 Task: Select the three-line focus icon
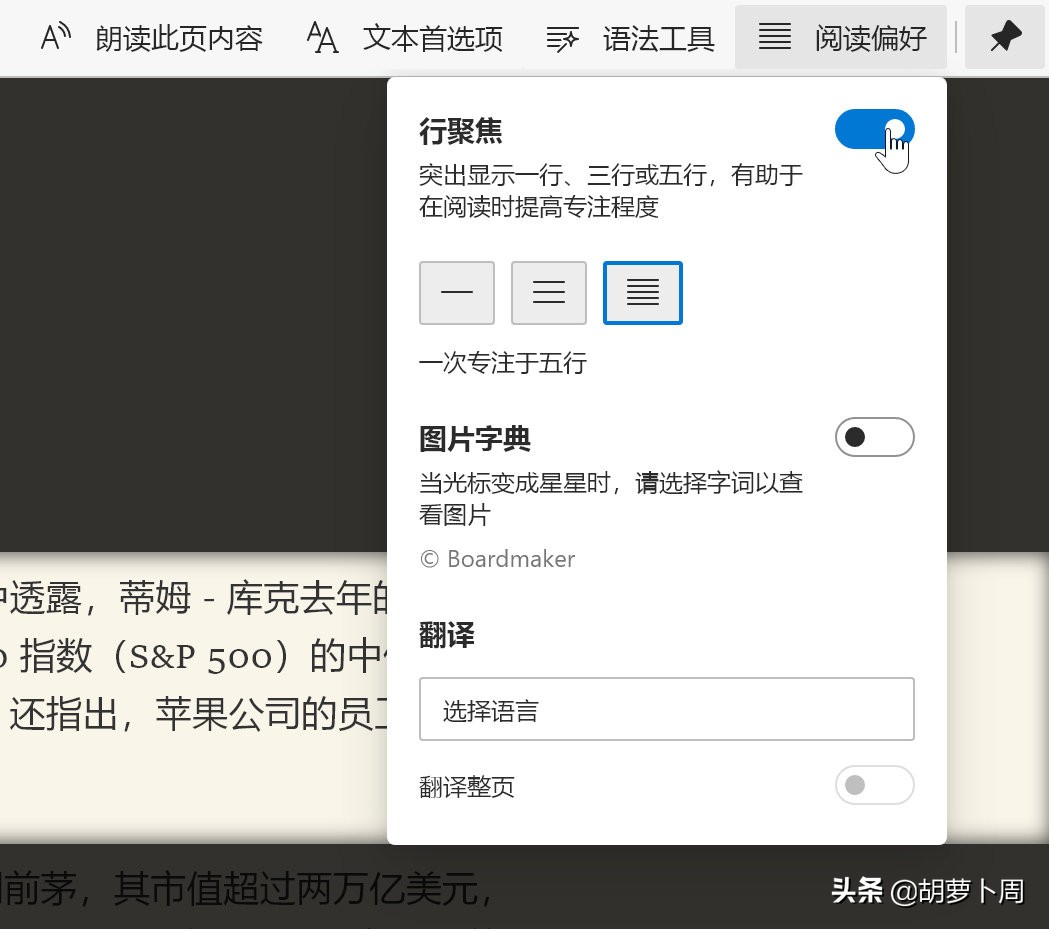(x=549, y=292)
